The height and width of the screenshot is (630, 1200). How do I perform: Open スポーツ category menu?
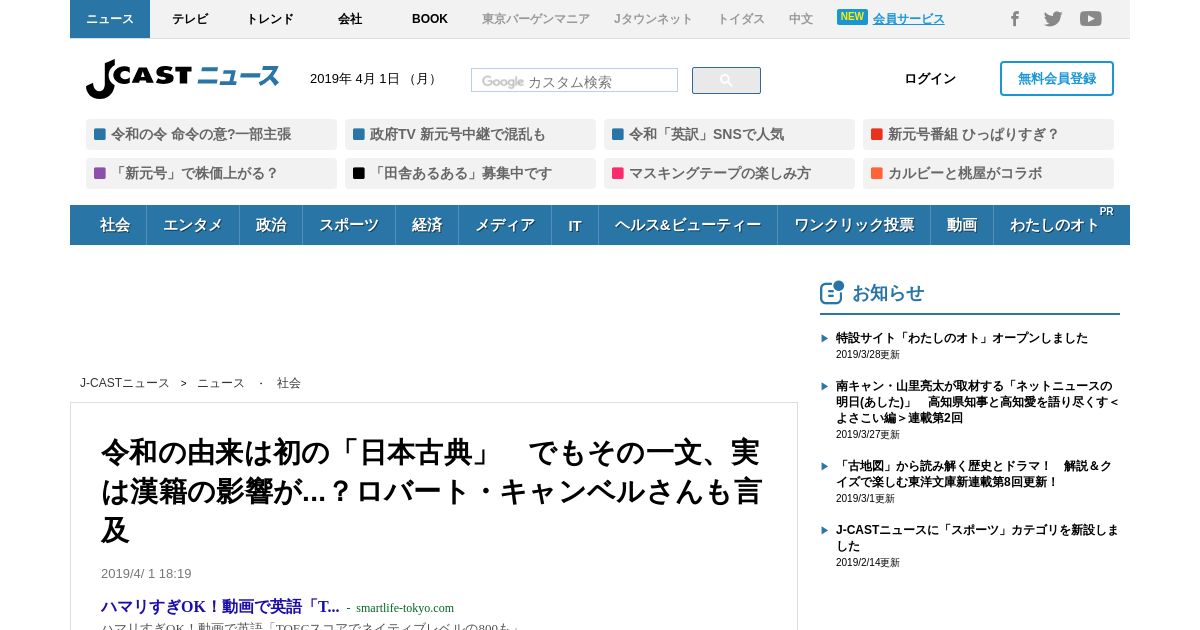(349, 225)
